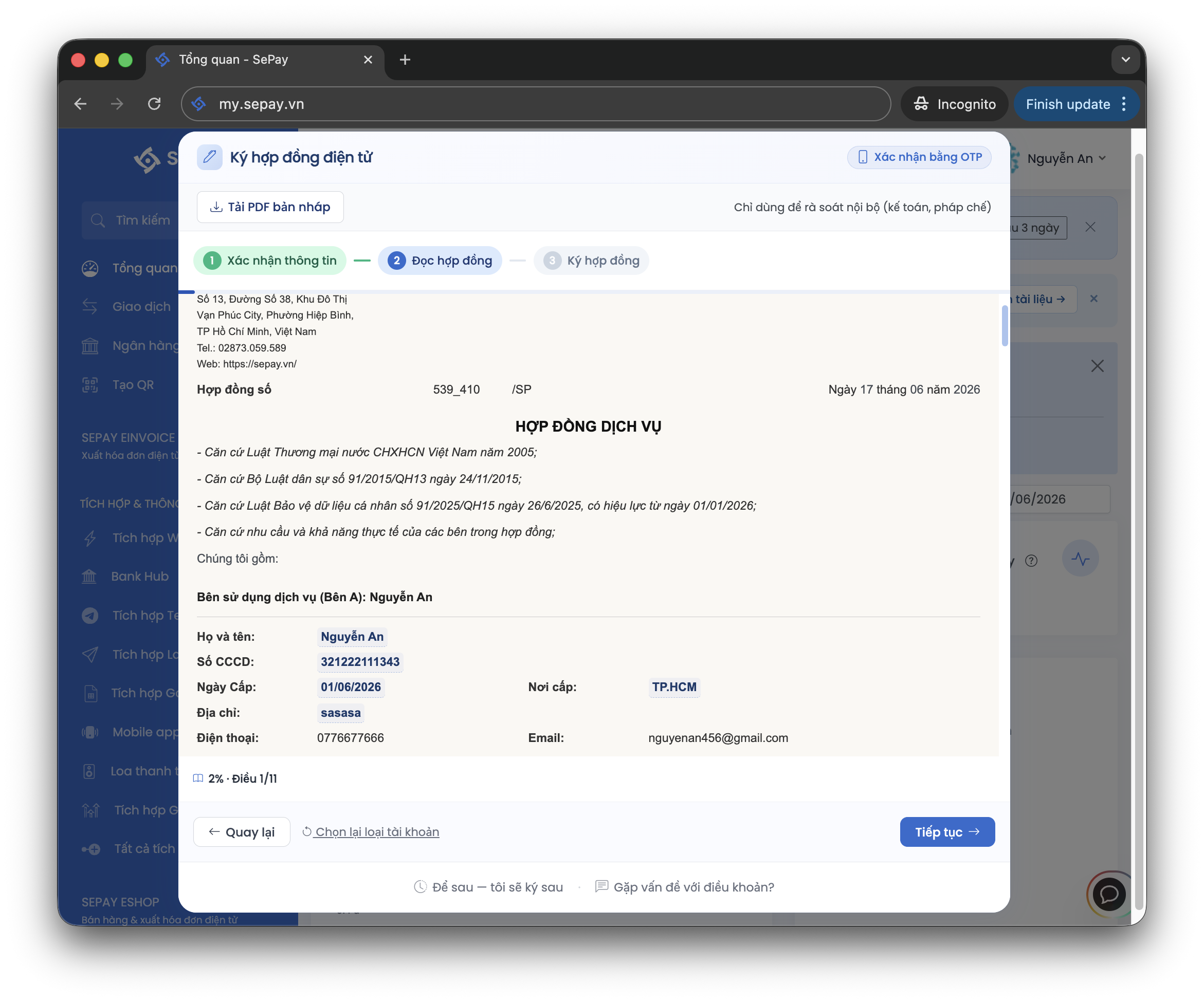Click Gặp vấn đề với điều khoản?

(x=685, y=886)
